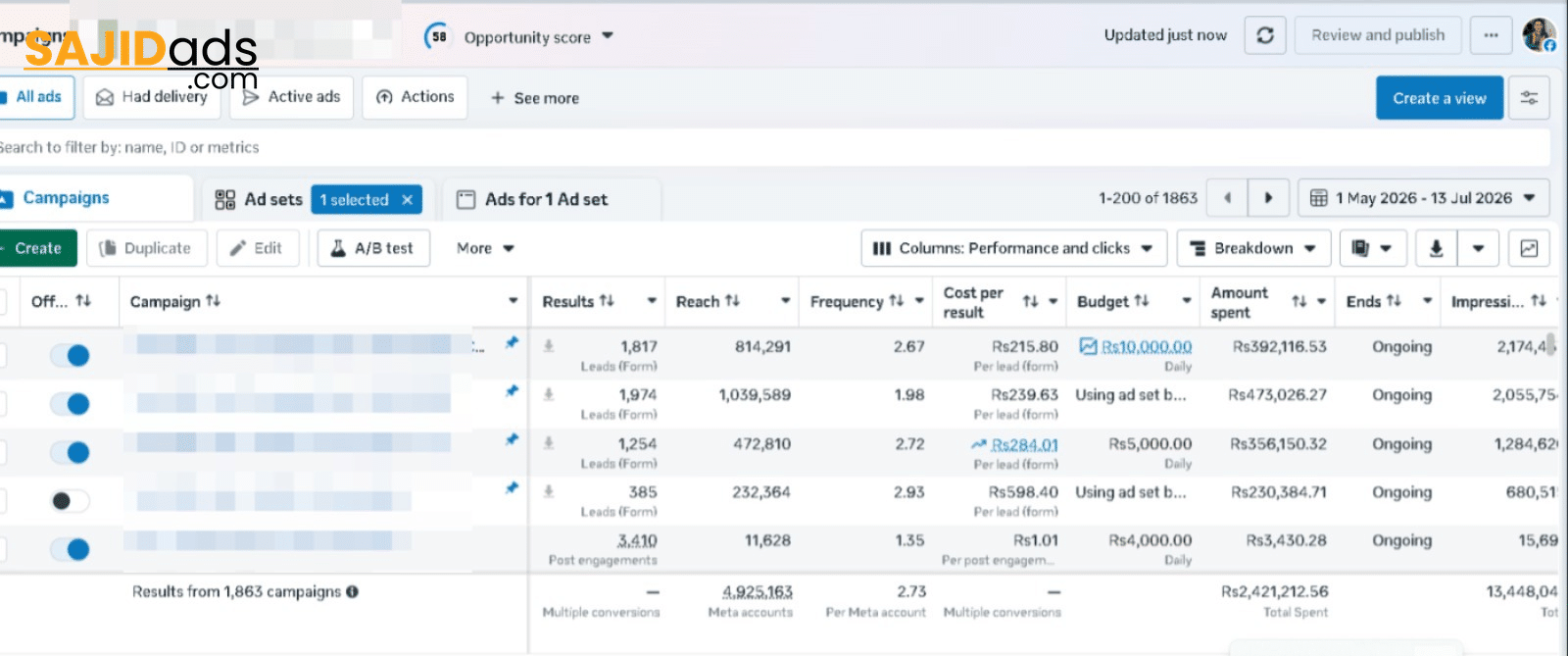Viewport: 1568px width, 656px height.
Task: Select the Actions view
Action: (416, 97)
